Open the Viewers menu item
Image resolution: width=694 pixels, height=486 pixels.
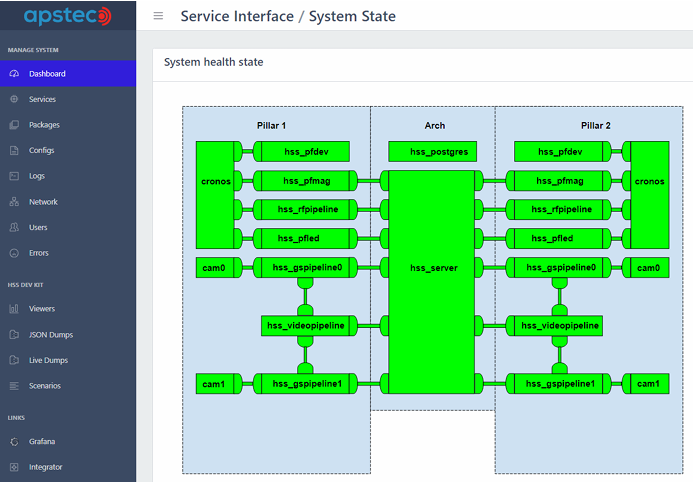pos(42,309)
